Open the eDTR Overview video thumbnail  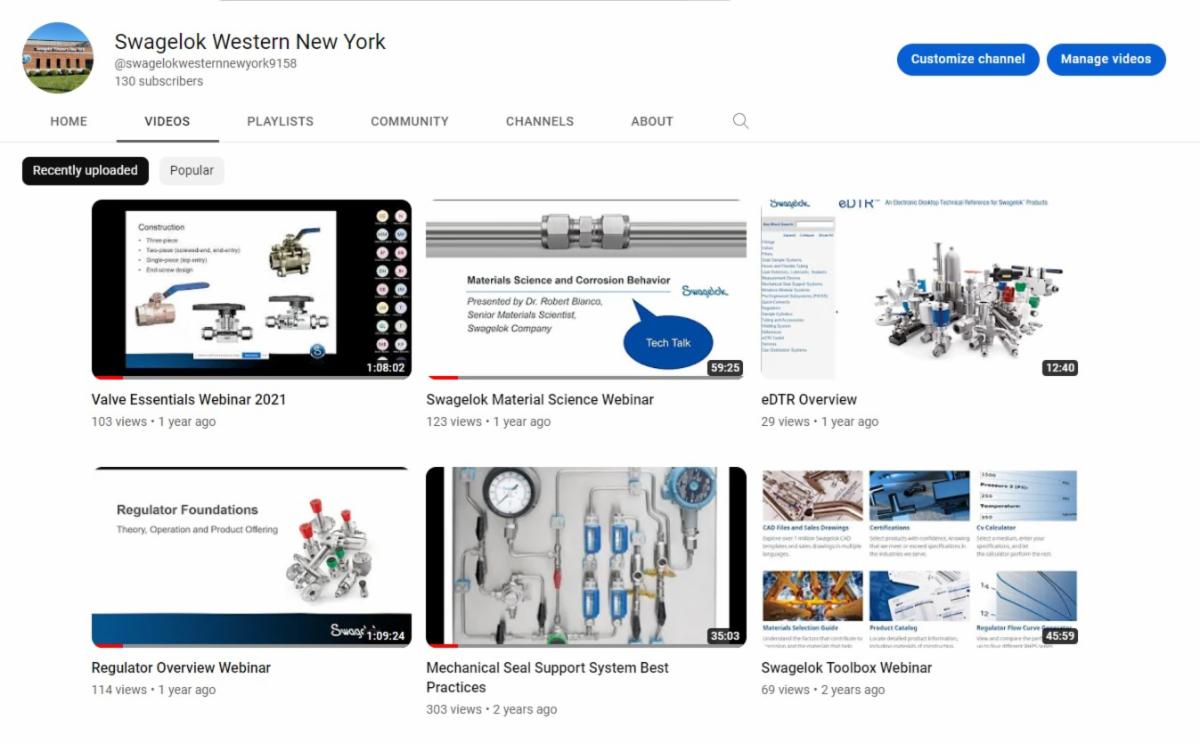click(921, 290)
